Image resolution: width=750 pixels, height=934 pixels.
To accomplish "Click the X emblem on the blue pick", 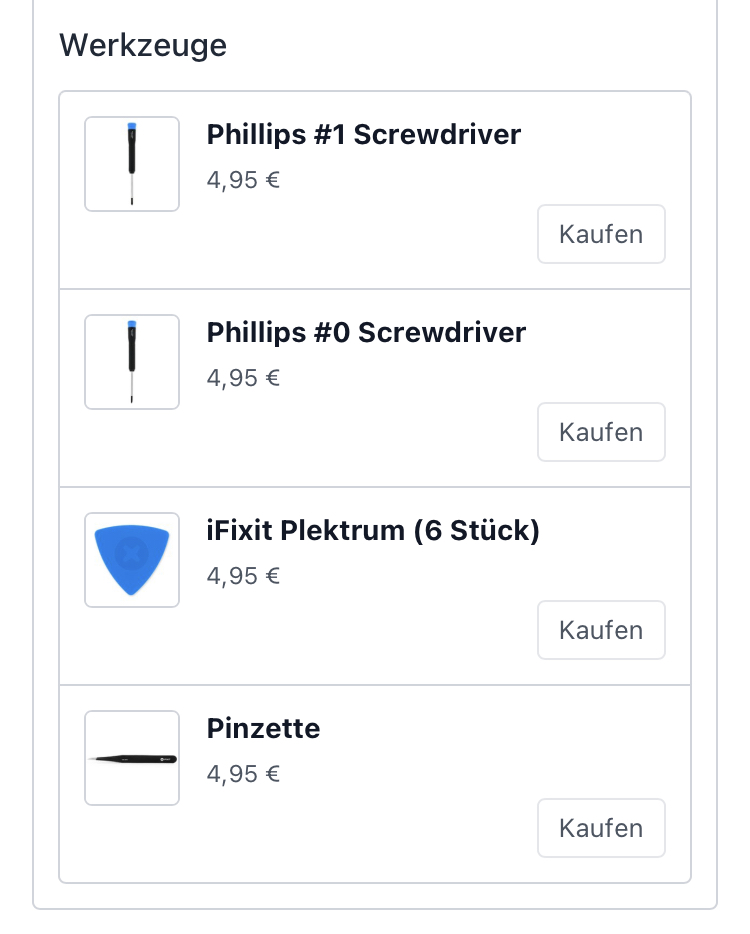I will tap(131, 552).
